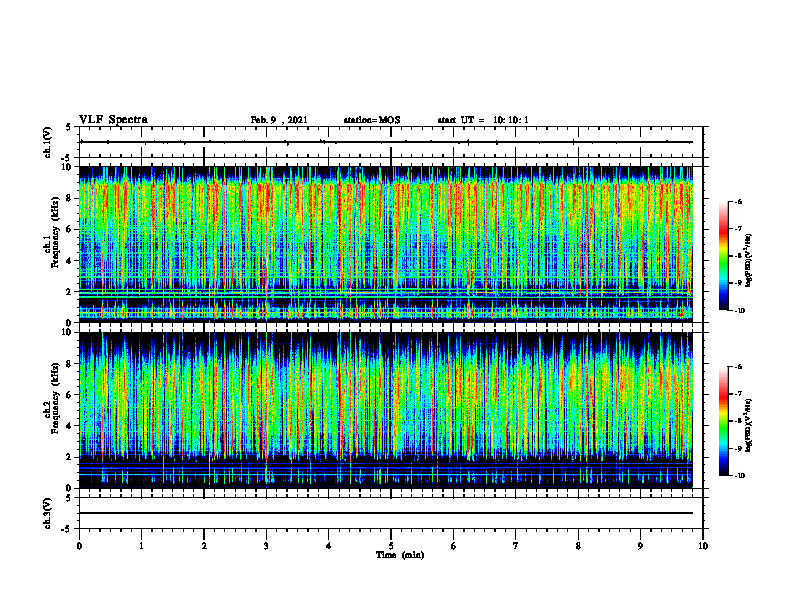792x612 pixels.
Task: Click the "9" tick on the time axis
Action: coord(640,546)
